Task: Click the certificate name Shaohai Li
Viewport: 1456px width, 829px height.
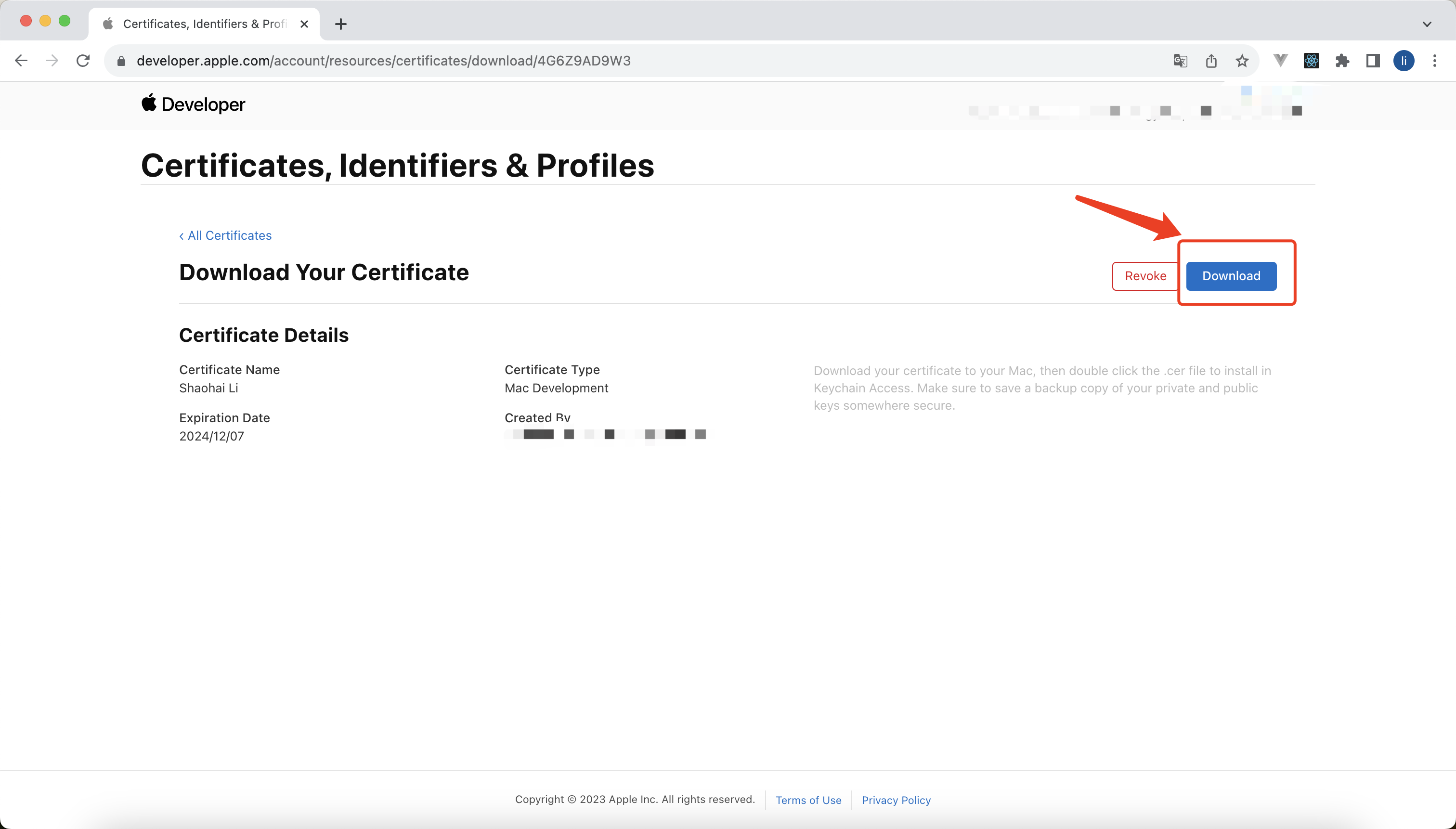Action: 208,388
